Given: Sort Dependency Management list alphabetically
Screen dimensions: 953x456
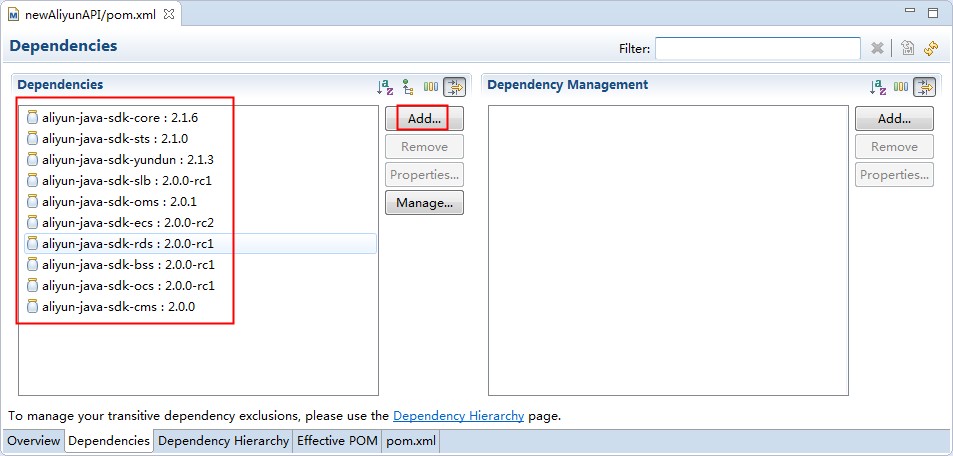Looking at the screenshot, I should pos(878,87).
